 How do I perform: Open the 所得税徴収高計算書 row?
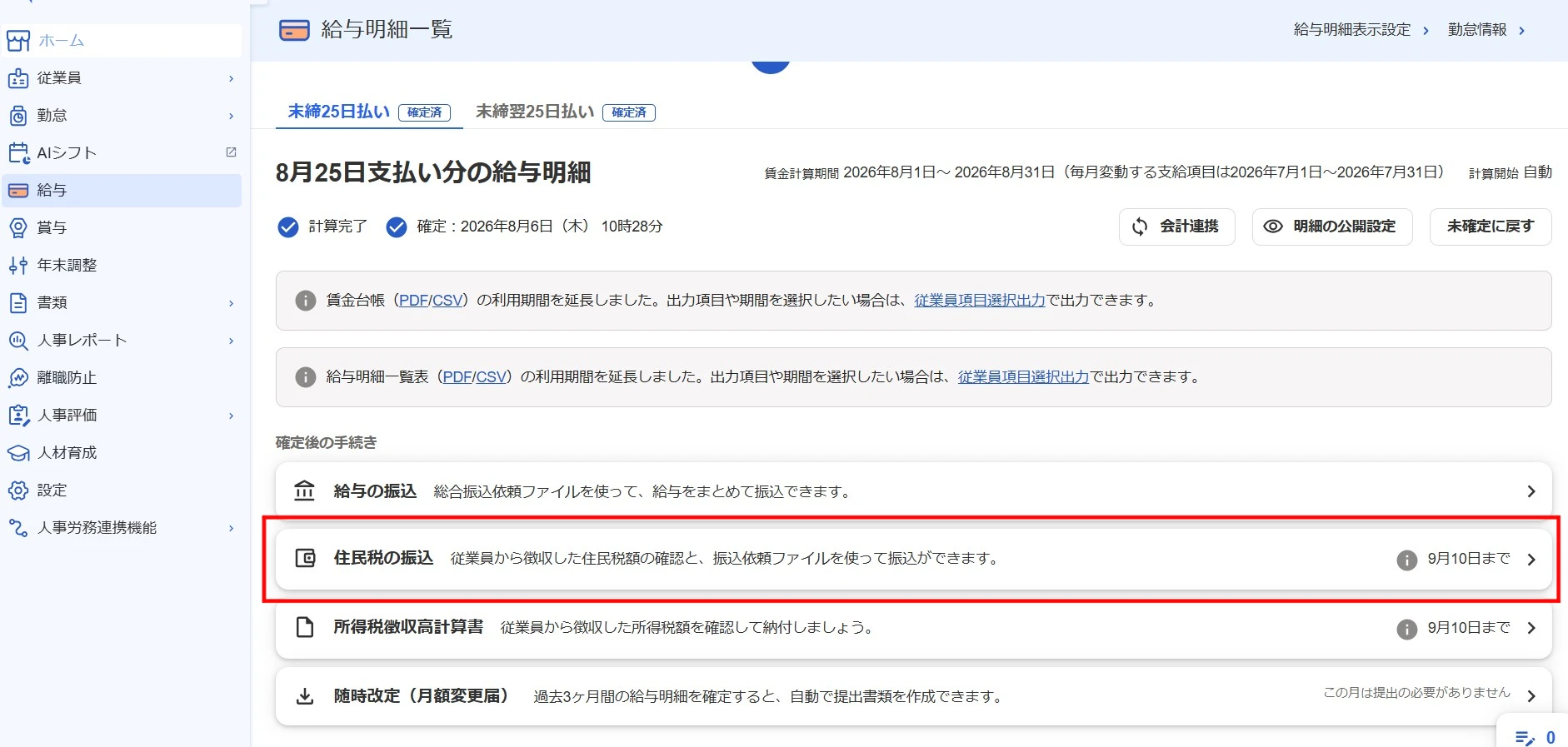point(913,628)
